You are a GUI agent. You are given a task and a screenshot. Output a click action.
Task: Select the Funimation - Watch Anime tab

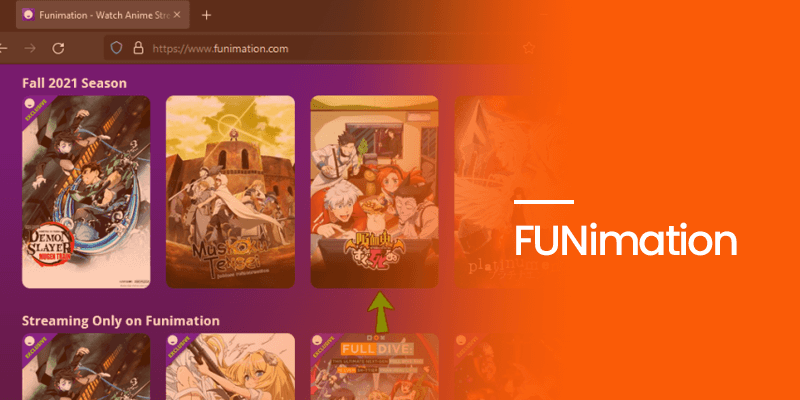pyautogui.click(x=103, y=15)
